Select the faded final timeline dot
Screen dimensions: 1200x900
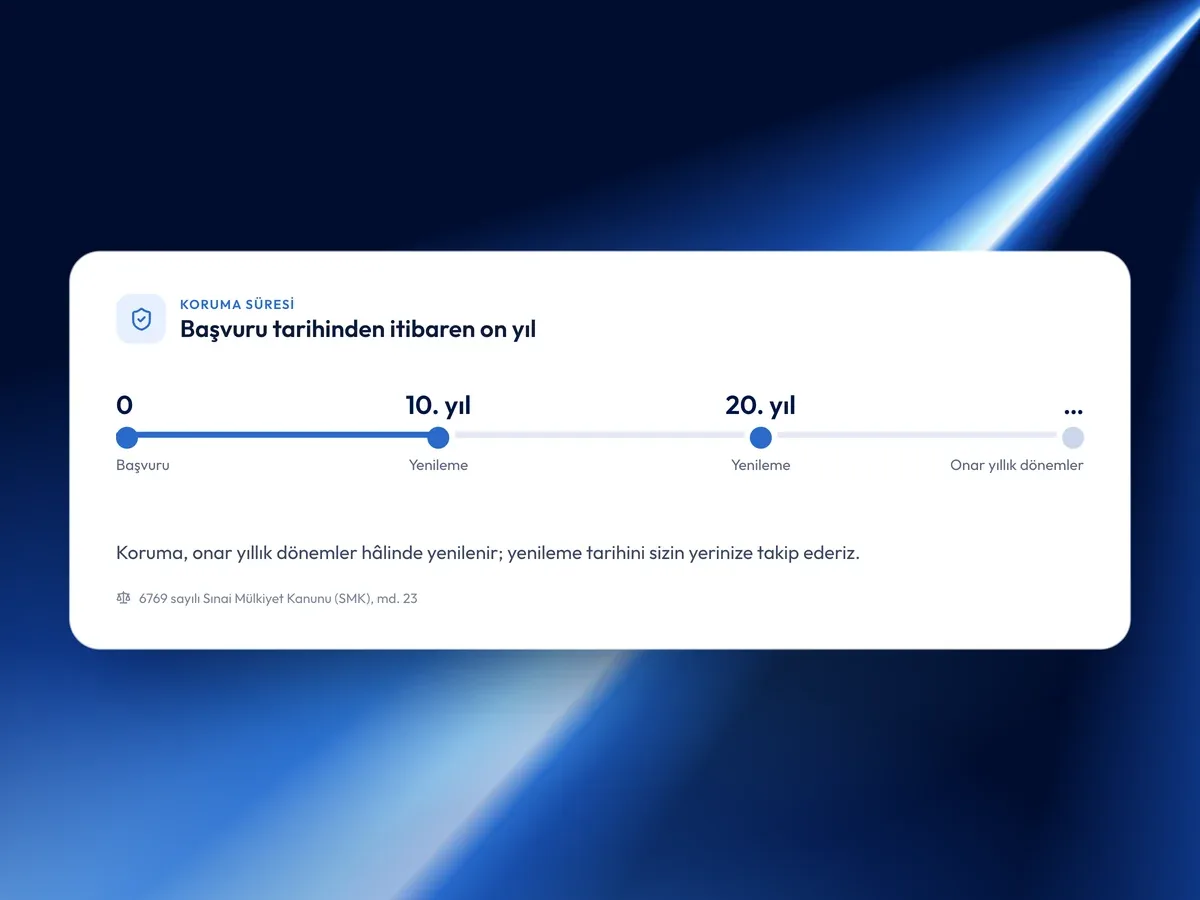[x=1073, y=437]
